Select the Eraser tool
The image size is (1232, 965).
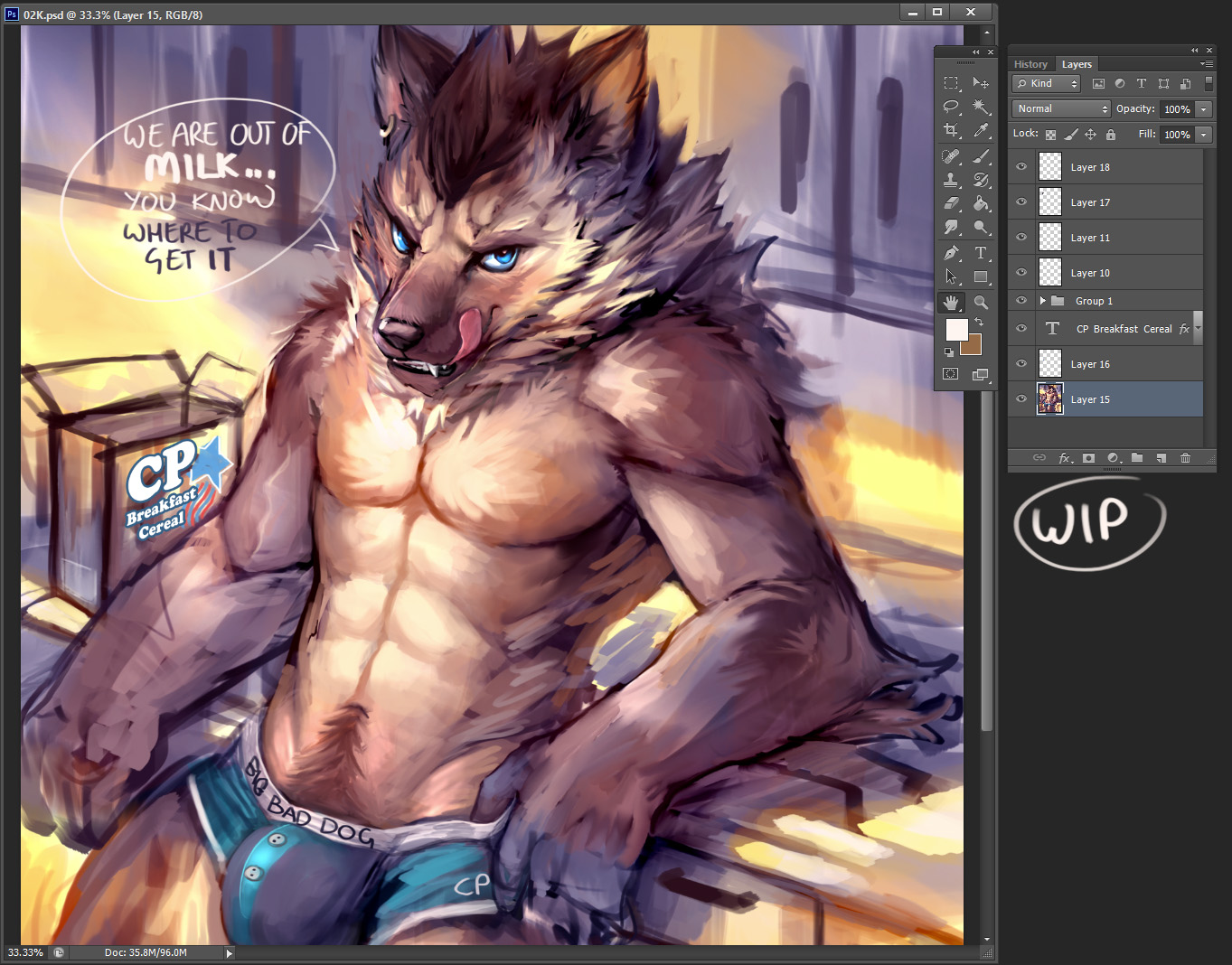951,203
